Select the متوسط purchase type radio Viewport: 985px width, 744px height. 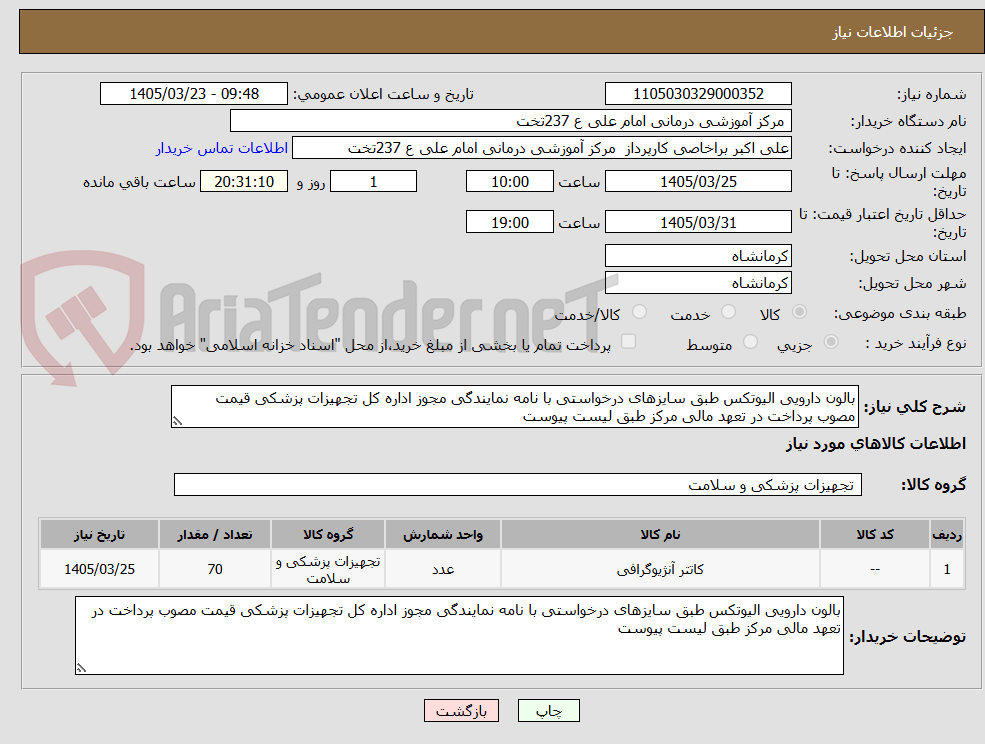(x=750, y=342)
